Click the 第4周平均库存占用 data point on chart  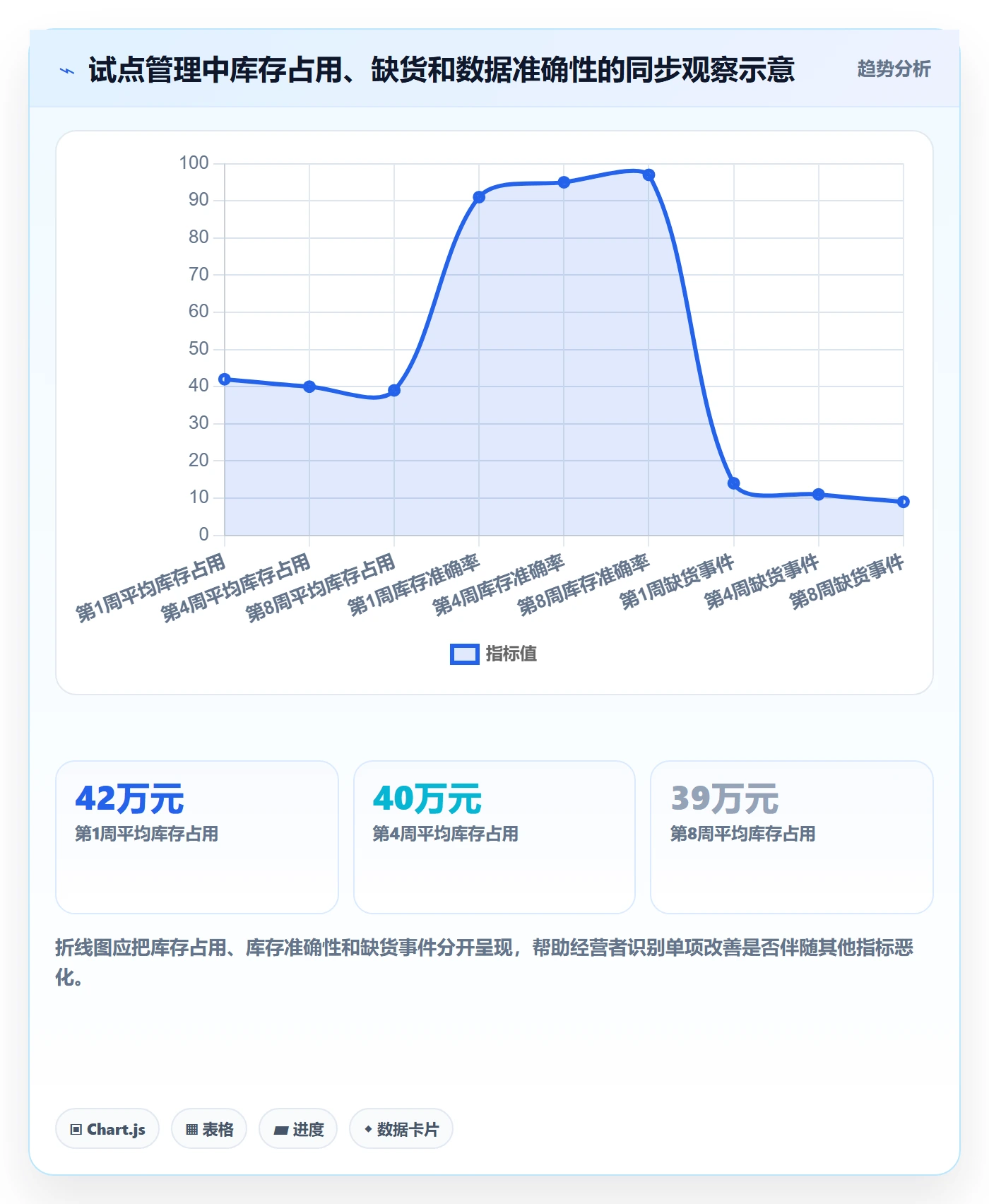(309, 386)
